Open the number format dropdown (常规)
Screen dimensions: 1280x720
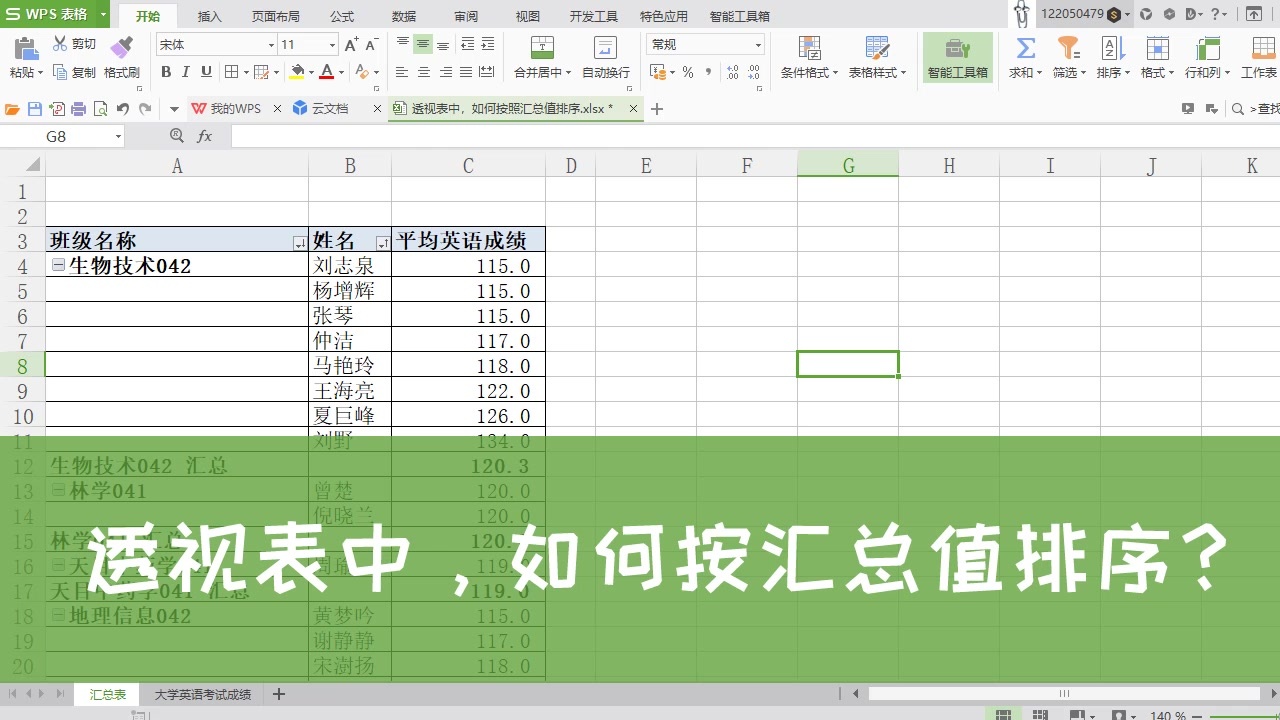pyautogui.click(x=758, y=45)
